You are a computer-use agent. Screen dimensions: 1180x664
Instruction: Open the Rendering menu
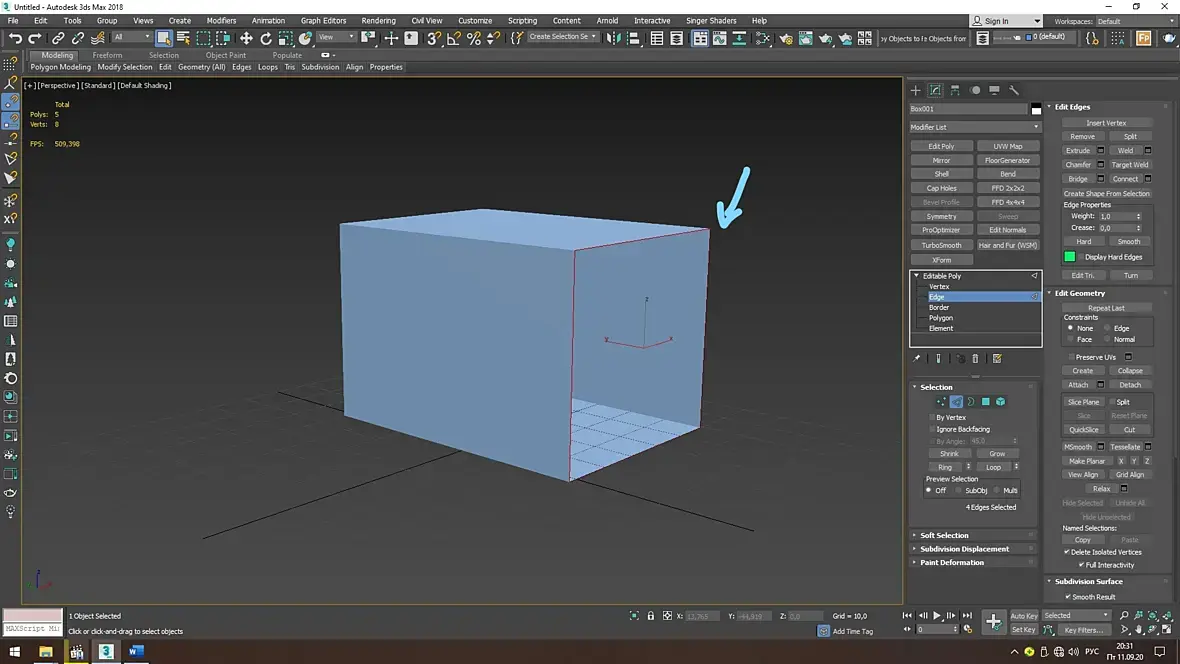(378, 20)
